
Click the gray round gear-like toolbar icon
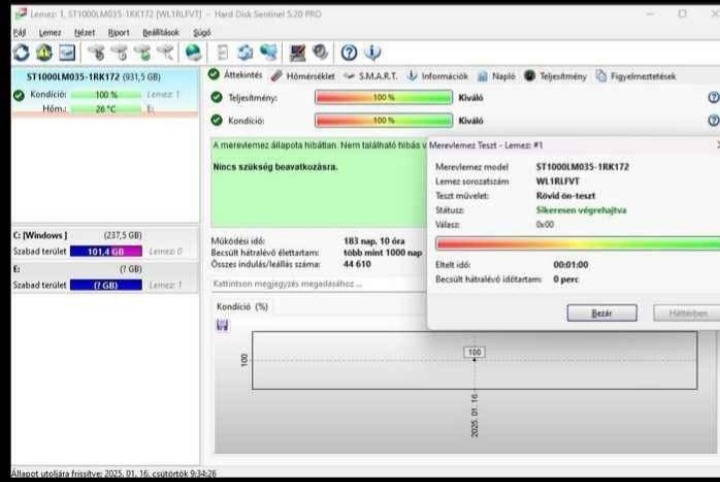tap(320, 52)
